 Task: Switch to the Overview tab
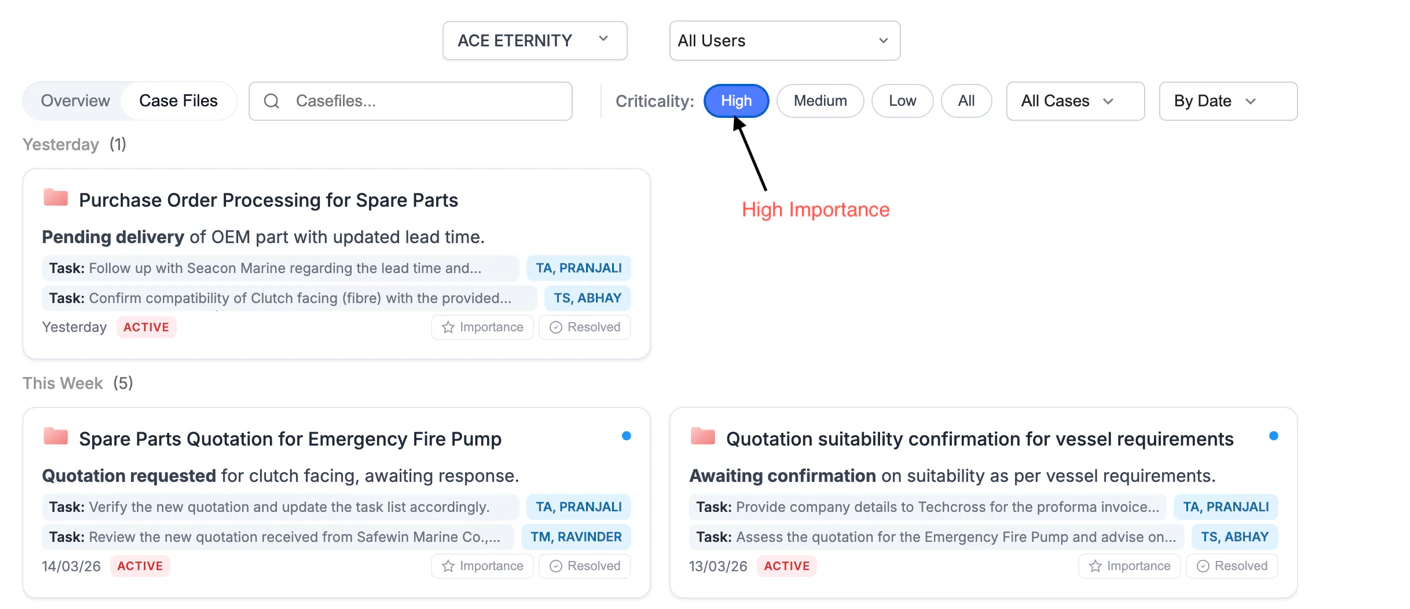pyautogui.click(x=75, y=101)
